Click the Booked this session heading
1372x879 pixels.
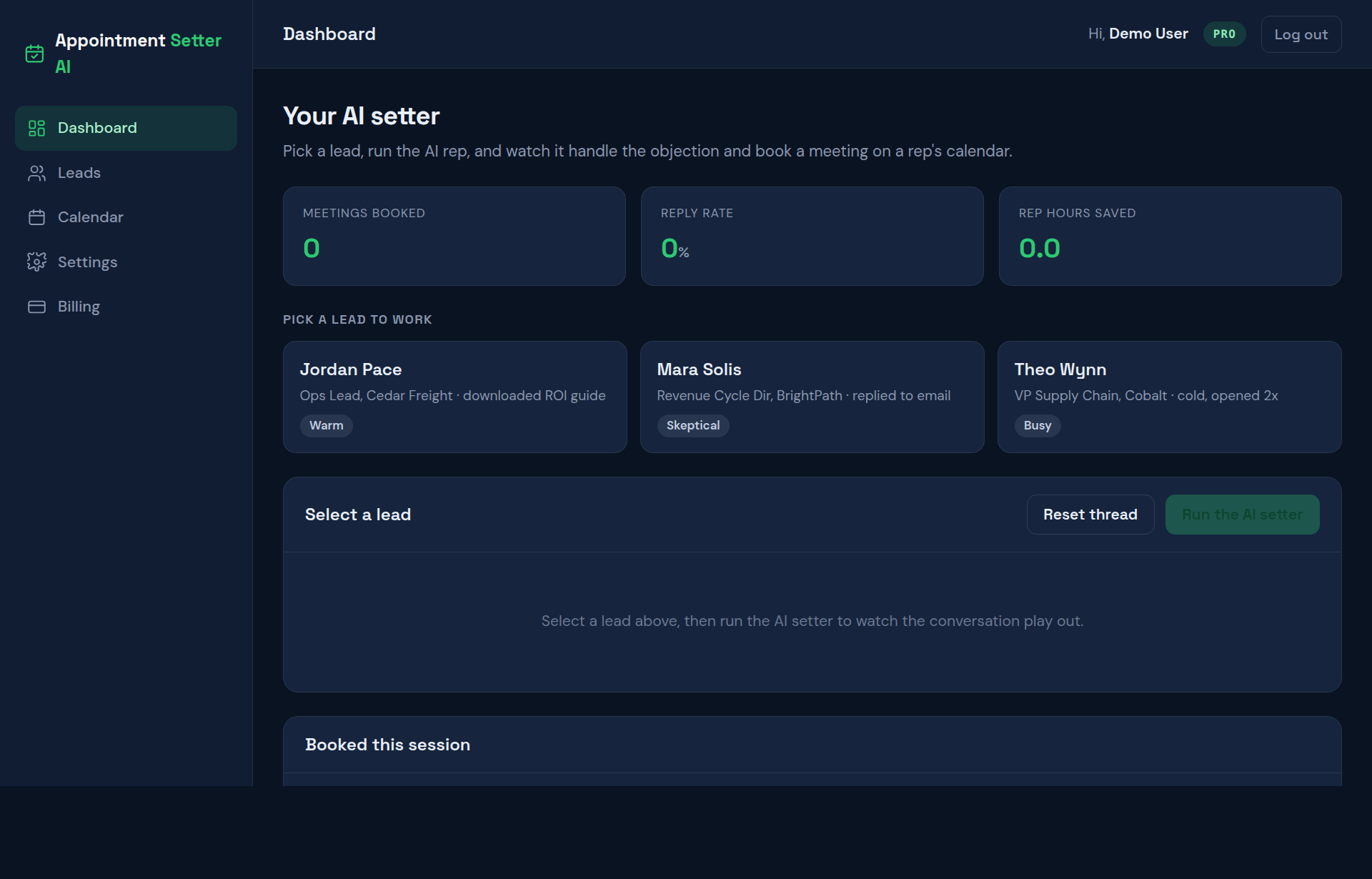pyautogui.click(x=387, y=745)
